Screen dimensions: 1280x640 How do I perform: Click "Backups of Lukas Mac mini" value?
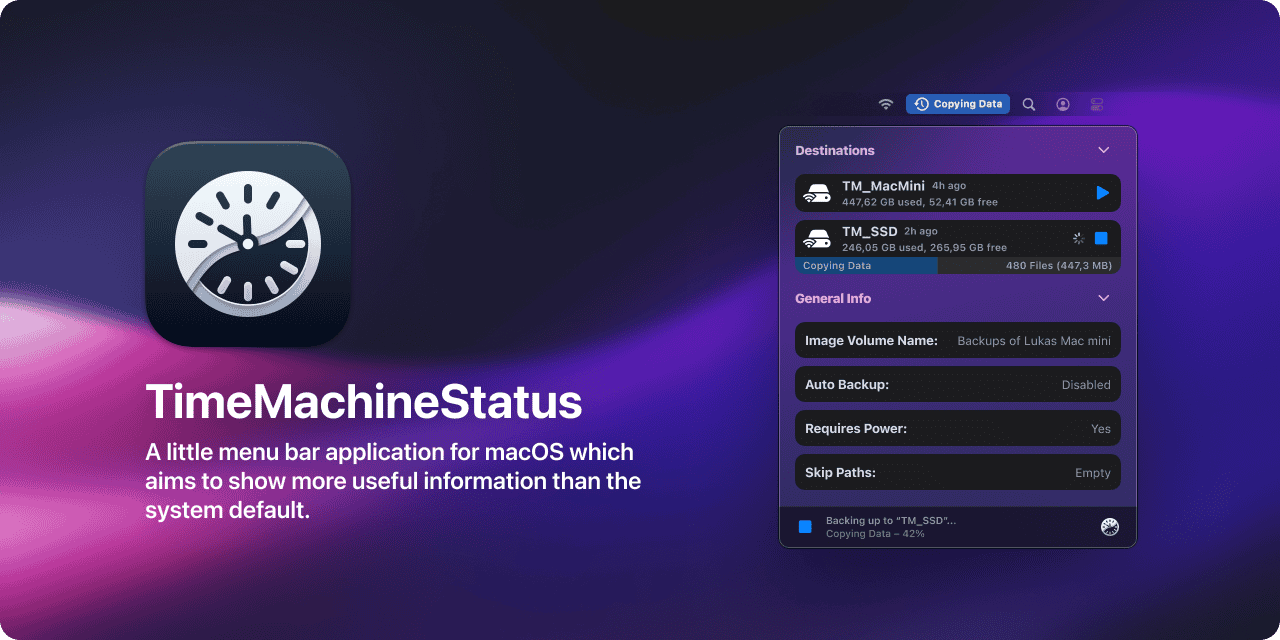(1034, 341)
